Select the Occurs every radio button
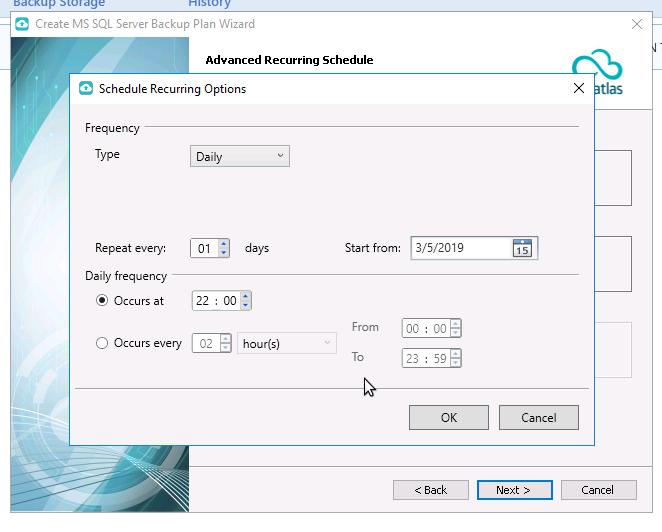 coord(102,343)
